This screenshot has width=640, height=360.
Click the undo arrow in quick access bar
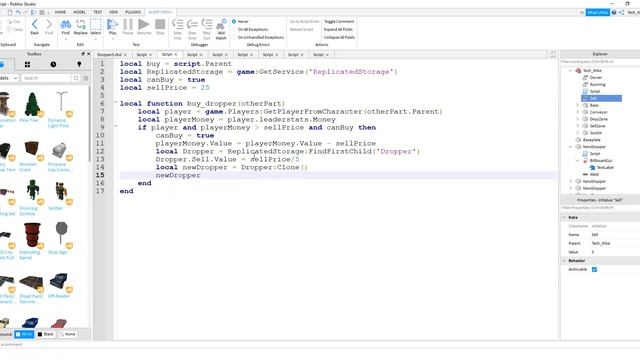18,12
